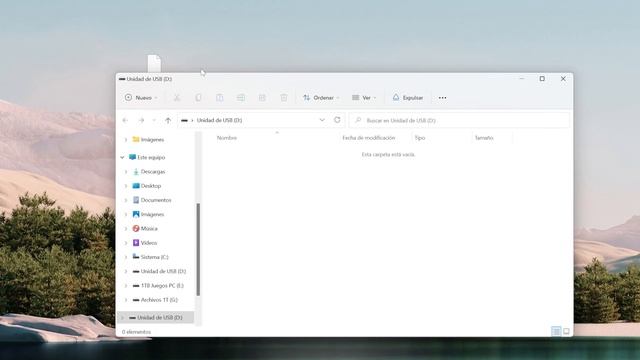
Task: Open recent locations chevron
Action: point(154,120)
